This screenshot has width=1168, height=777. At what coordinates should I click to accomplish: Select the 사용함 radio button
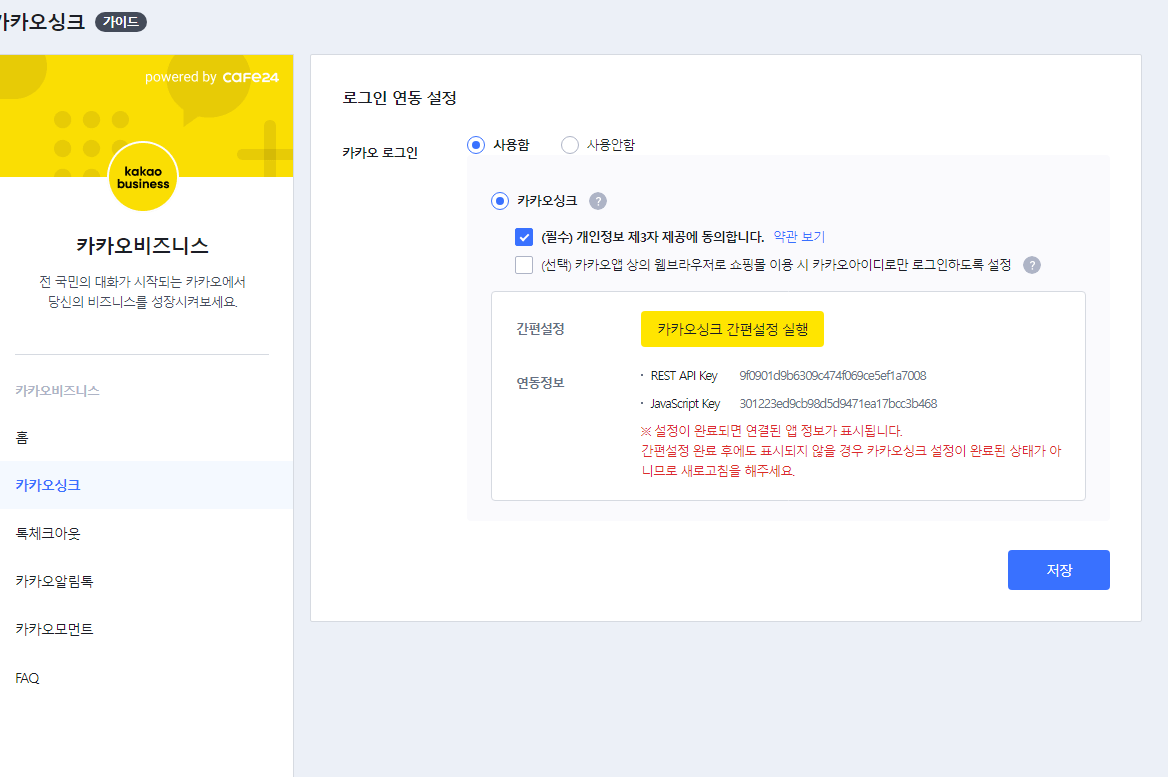pos(476,145)
